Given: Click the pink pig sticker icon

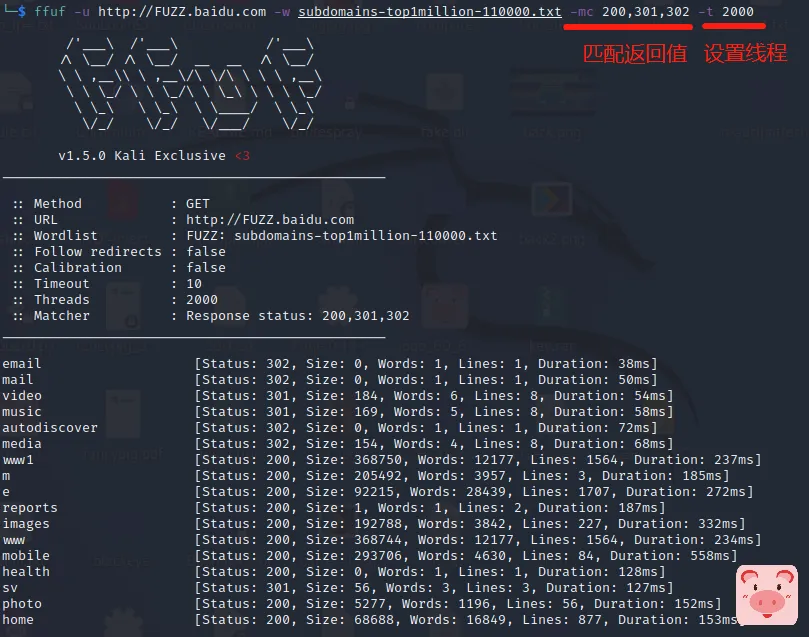Looking at the screenshot, I should point(767,595).
